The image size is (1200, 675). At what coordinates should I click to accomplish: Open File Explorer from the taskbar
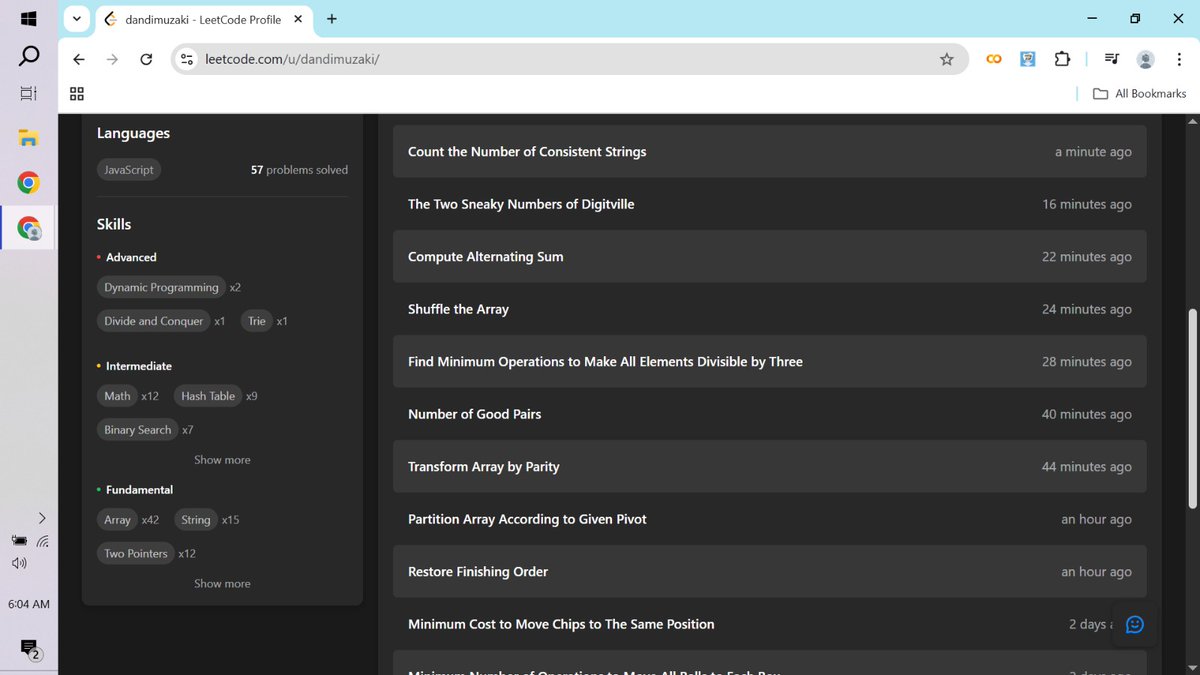coord(28,138)
